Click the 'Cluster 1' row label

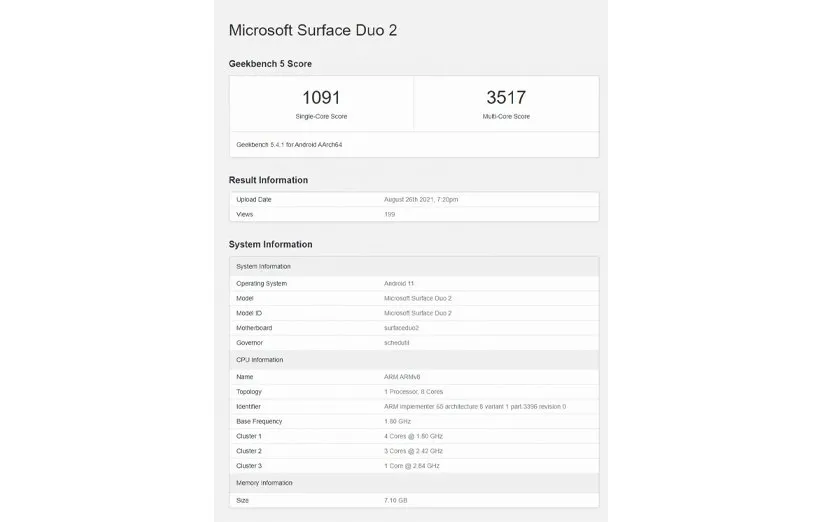(x=249, y=436)
